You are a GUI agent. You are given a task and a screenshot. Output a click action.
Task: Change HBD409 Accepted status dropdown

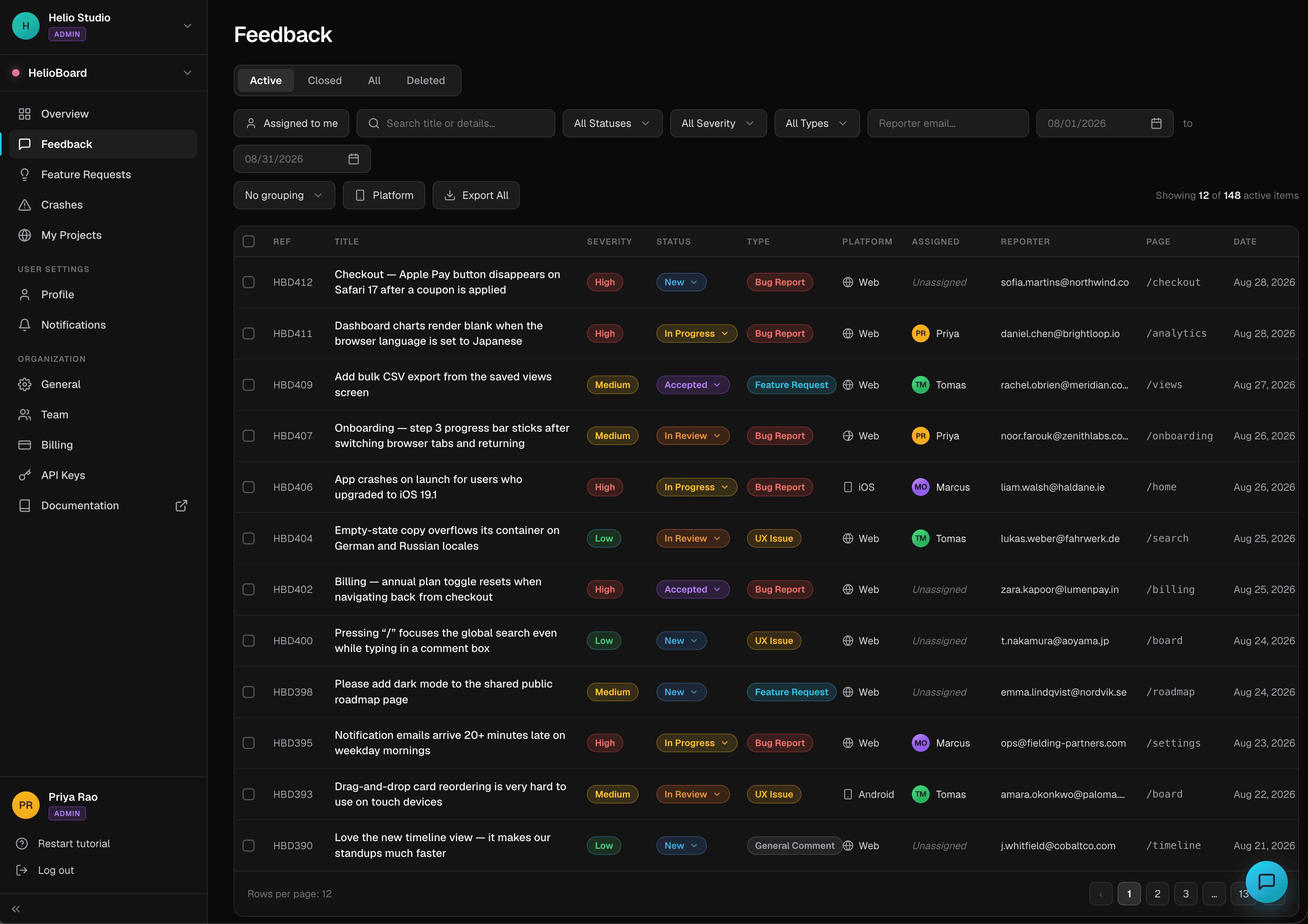coord(693,385)
